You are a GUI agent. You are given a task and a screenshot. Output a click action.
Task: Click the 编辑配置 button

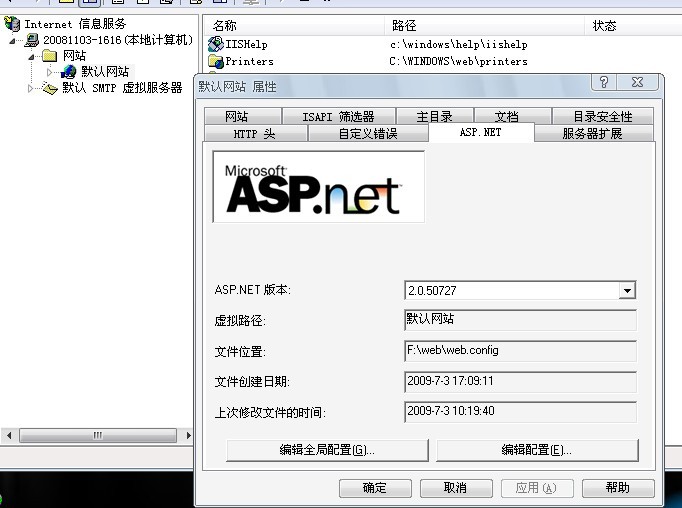pos(536,450)
